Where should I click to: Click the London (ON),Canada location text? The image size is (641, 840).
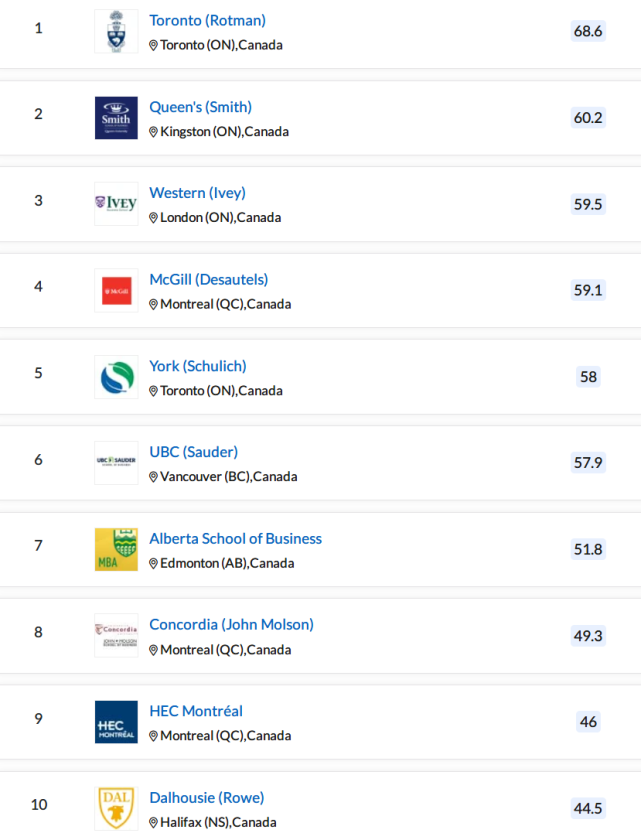tap(221, 218)
